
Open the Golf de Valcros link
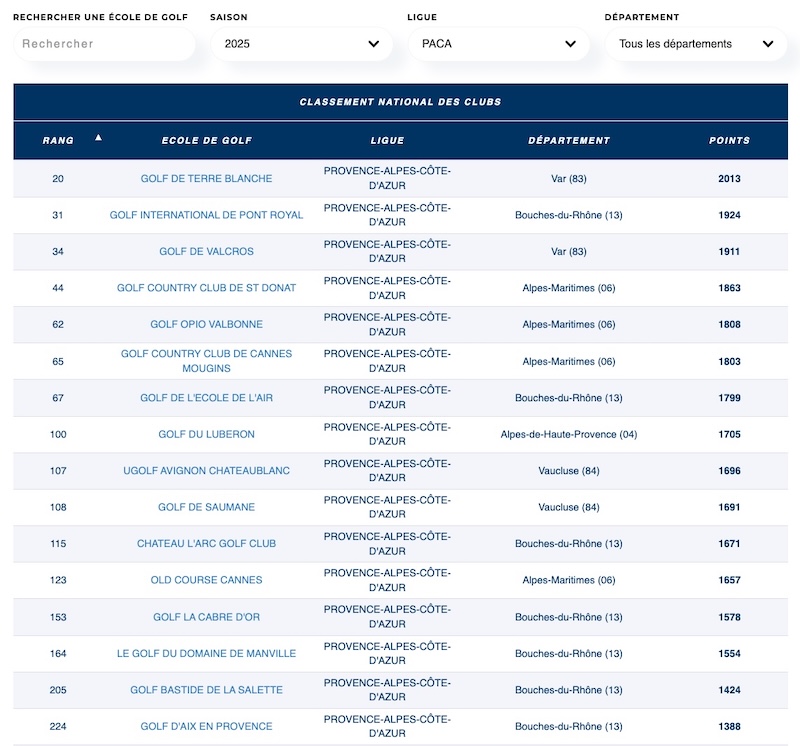click(207, 251)
